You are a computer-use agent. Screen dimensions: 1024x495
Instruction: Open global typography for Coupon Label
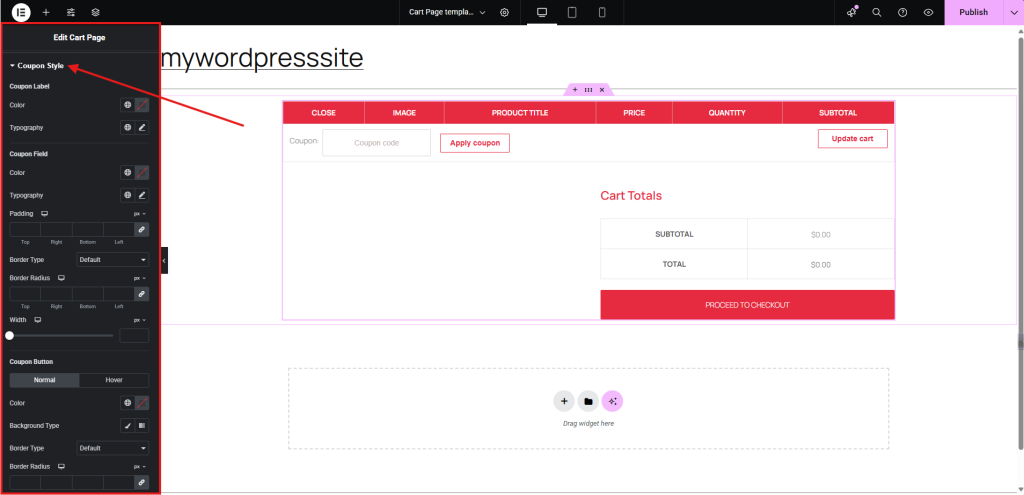pos(127,127)
